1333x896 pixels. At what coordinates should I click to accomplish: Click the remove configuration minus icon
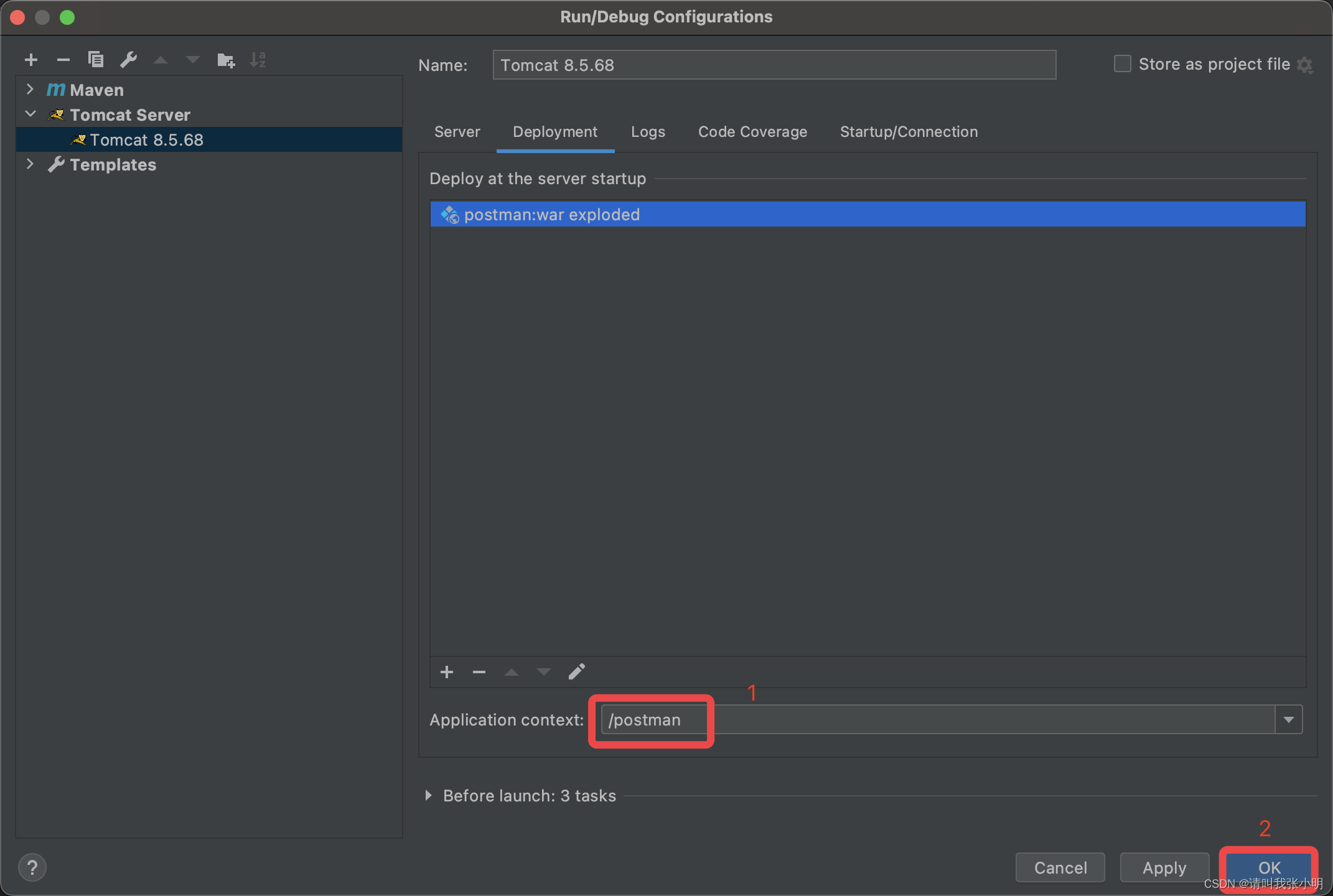[63, 60]
